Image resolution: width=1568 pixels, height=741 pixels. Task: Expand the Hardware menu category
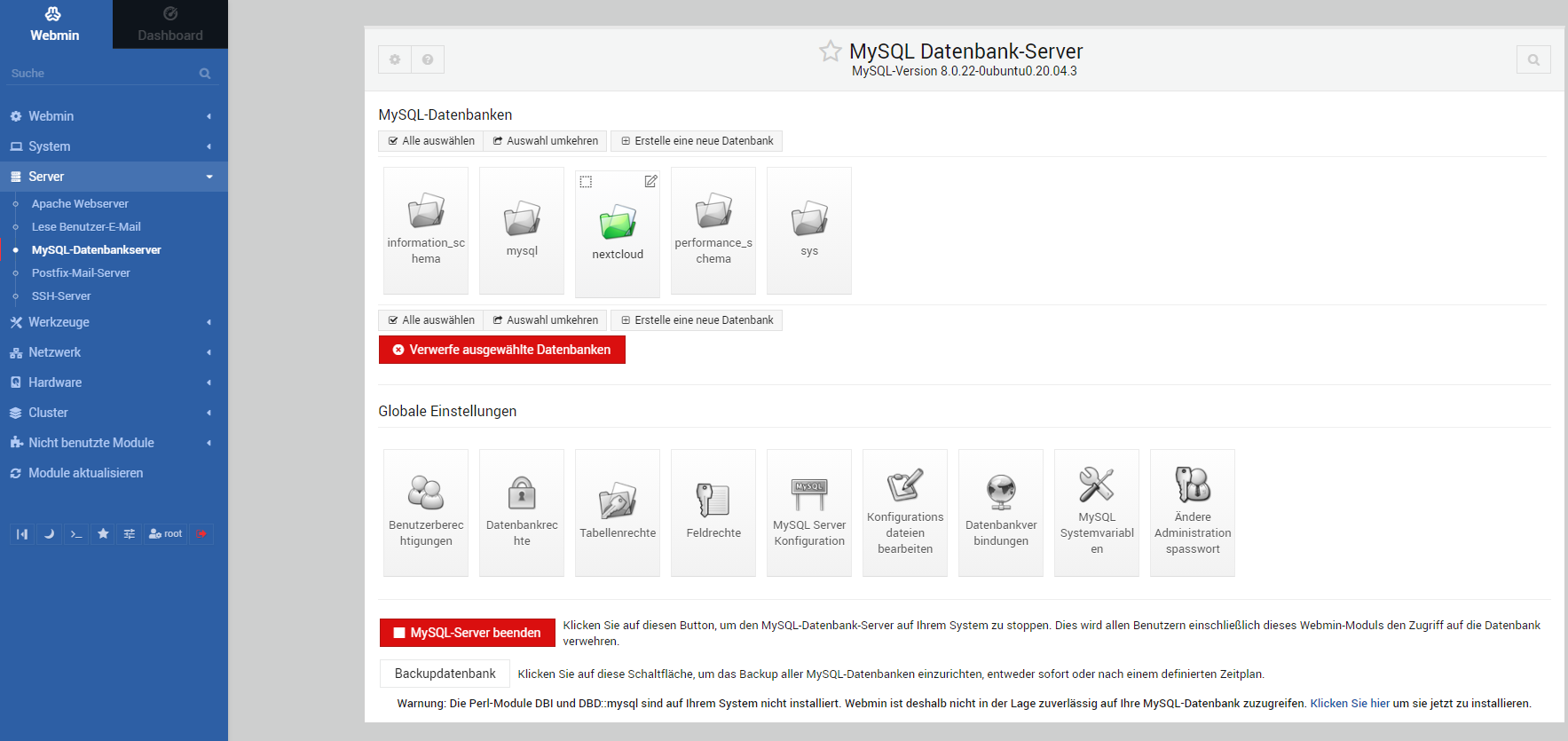(114, 382)
